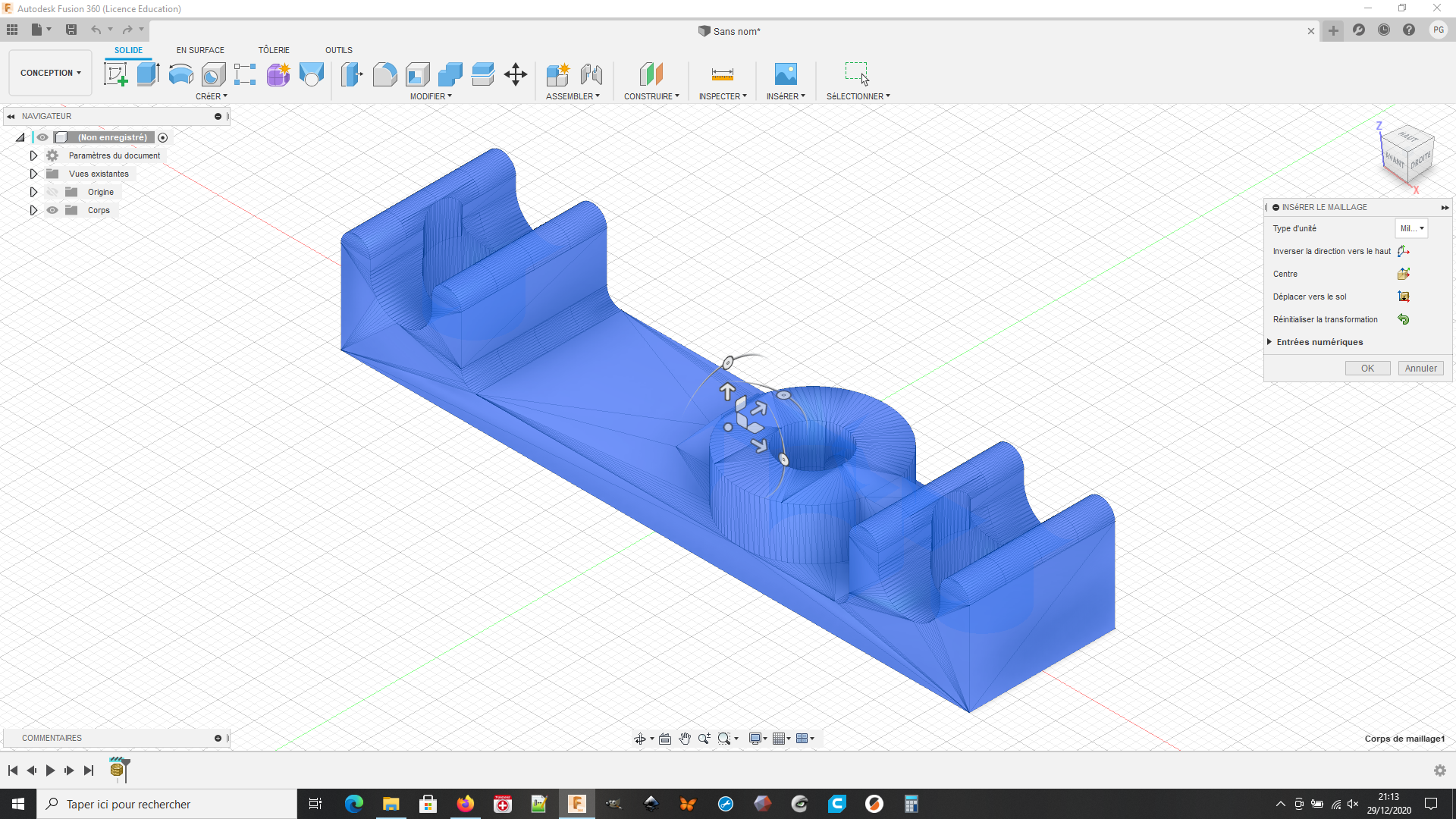
Task: Click the timeline play button
Action: point(50,770)
